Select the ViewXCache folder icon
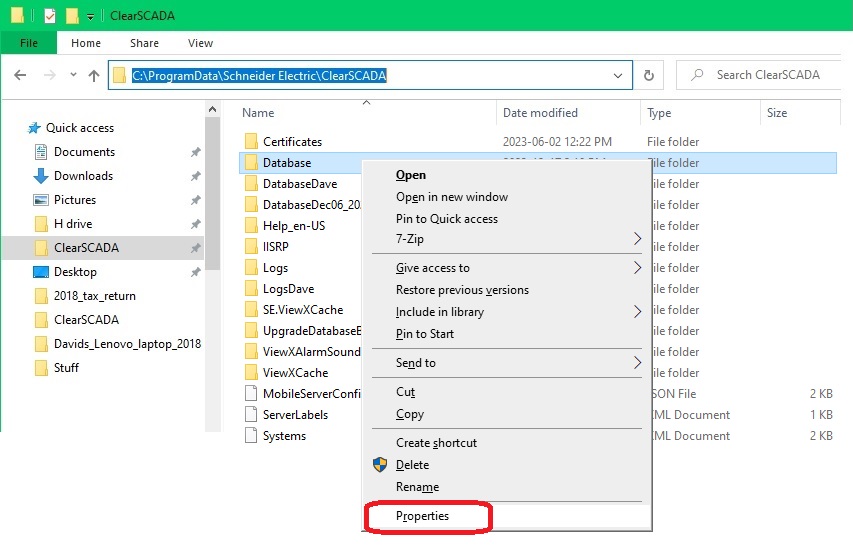Viewport: 853px width, 547px height. (251, 372)
